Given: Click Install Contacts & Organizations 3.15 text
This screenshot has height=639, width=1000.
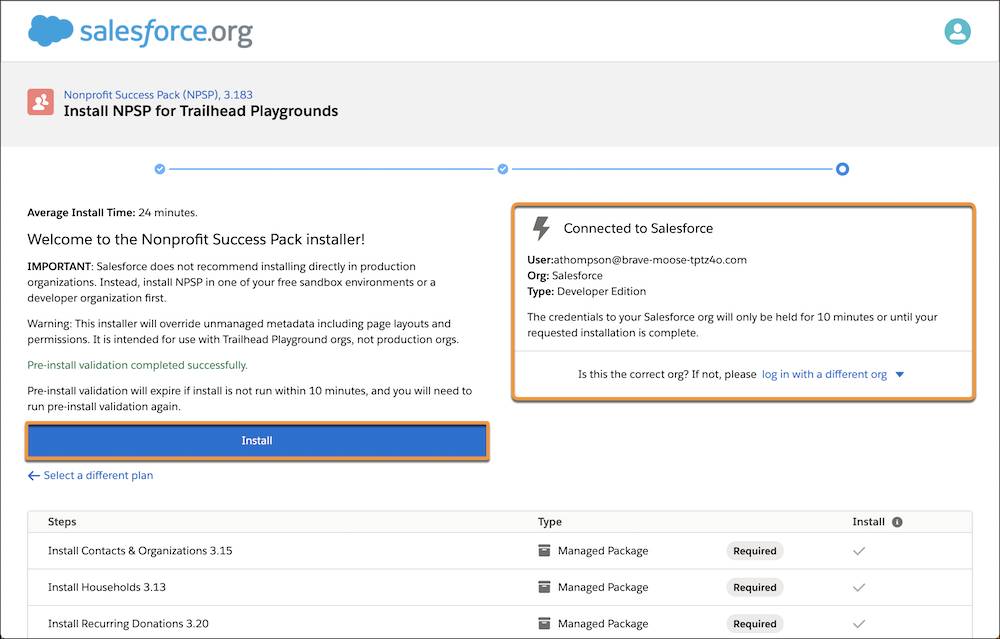Looking at the screenshot, I should pyautogui.click(x=140, y=550).
